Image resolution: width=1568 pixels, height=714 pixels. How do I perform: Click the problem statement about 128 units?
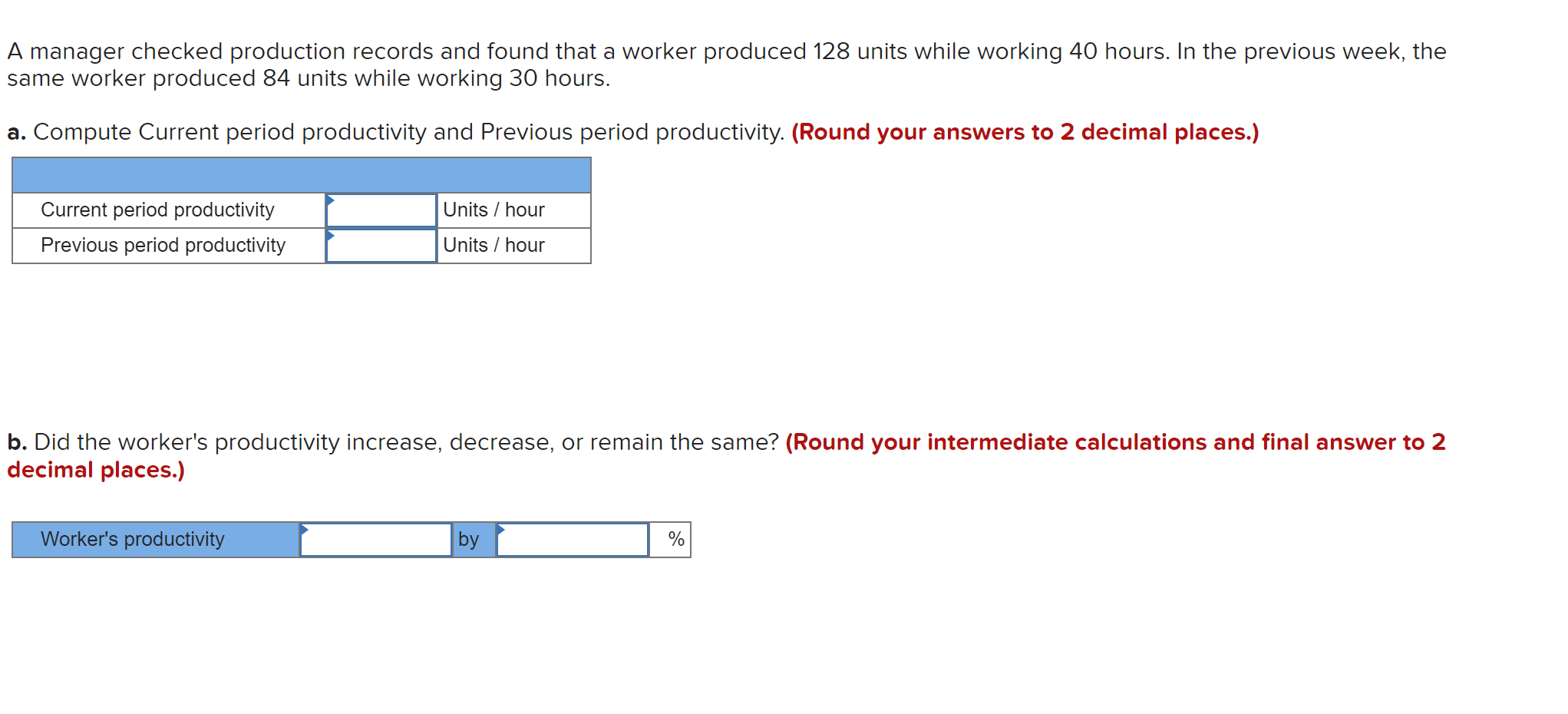pyautogui.click(x=726, y=64)
